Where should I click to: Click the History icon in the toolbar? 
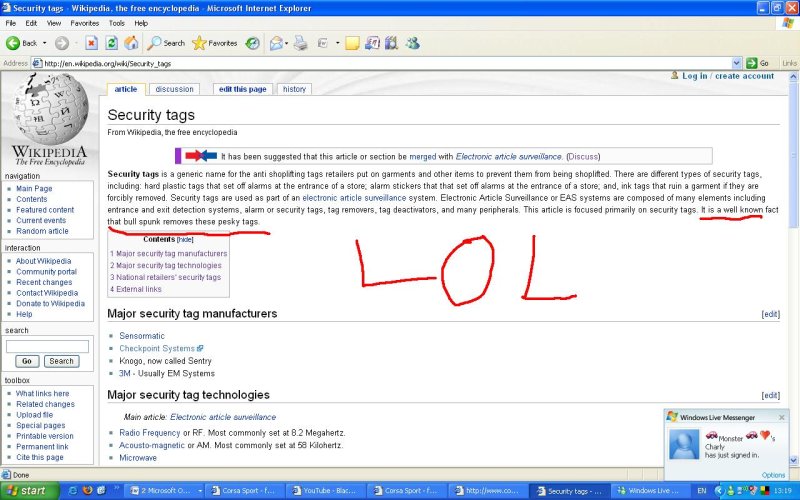(253, 43)
